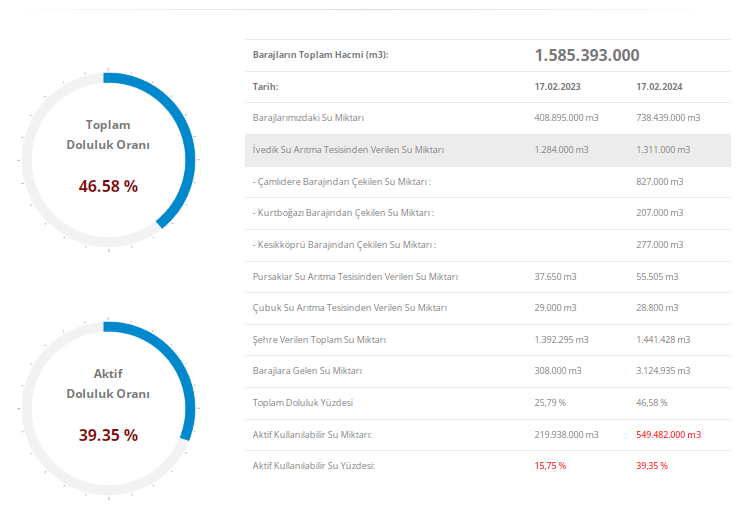Click the Kesikköprü Barajından Çekilen Su Miktarı label
The image size is (750, 516).
pos(344,245)
